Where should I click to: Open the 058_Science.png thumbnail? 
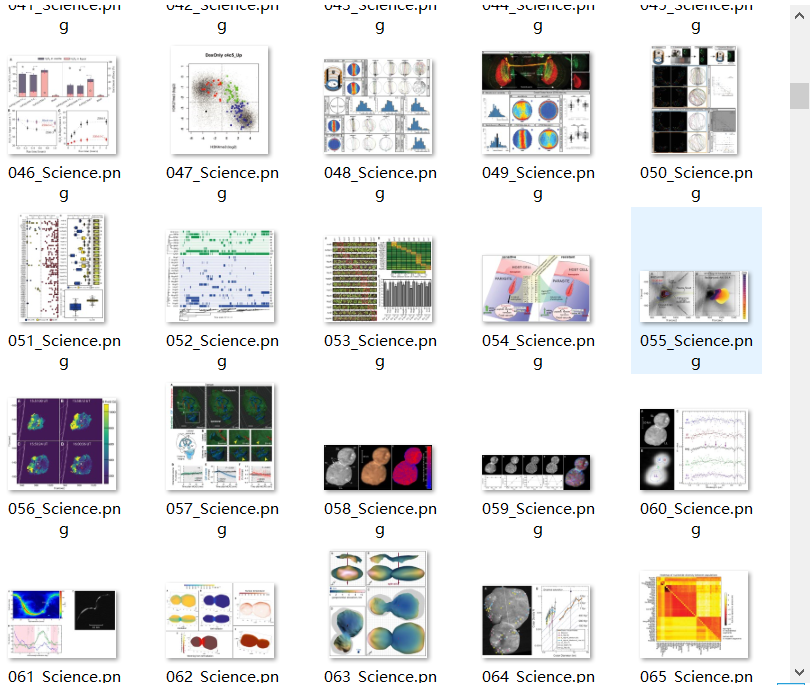pos(378,467)
